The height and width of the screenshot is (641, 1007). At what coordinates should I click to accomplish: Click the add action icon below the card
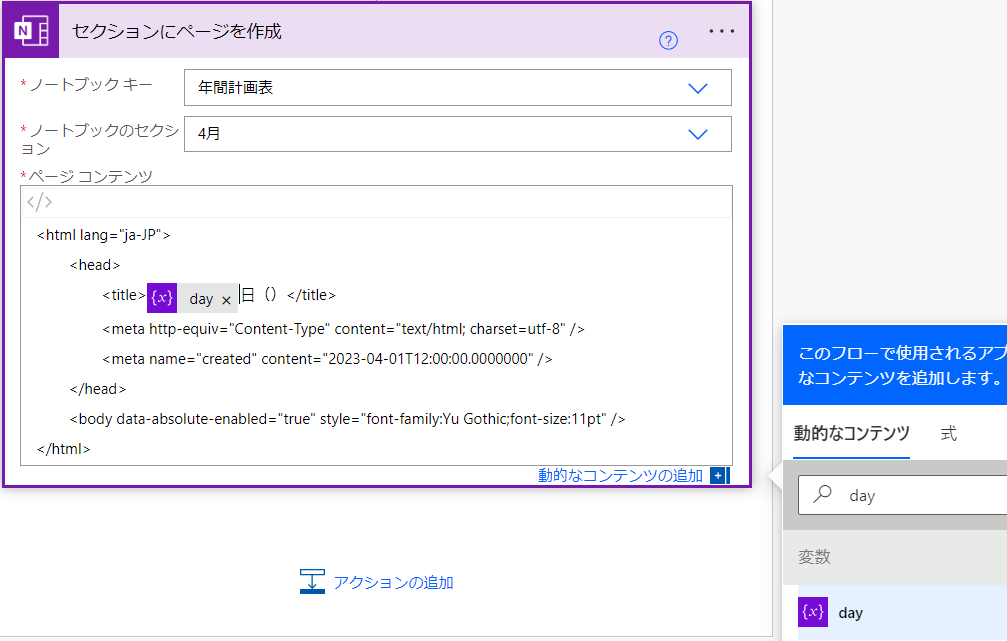coord(312,582)
